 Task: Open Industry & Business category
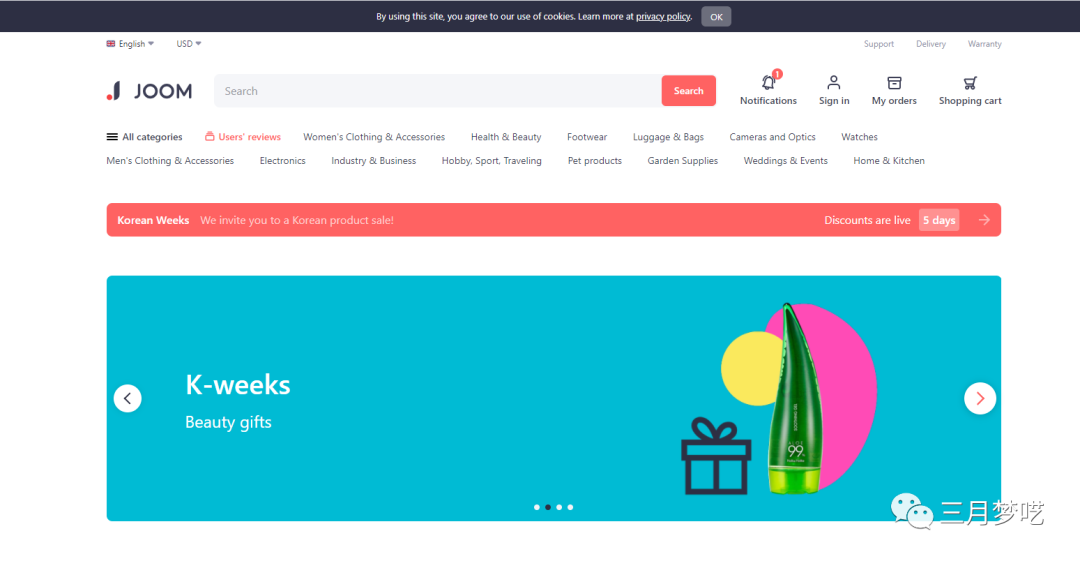coord(373,161)
